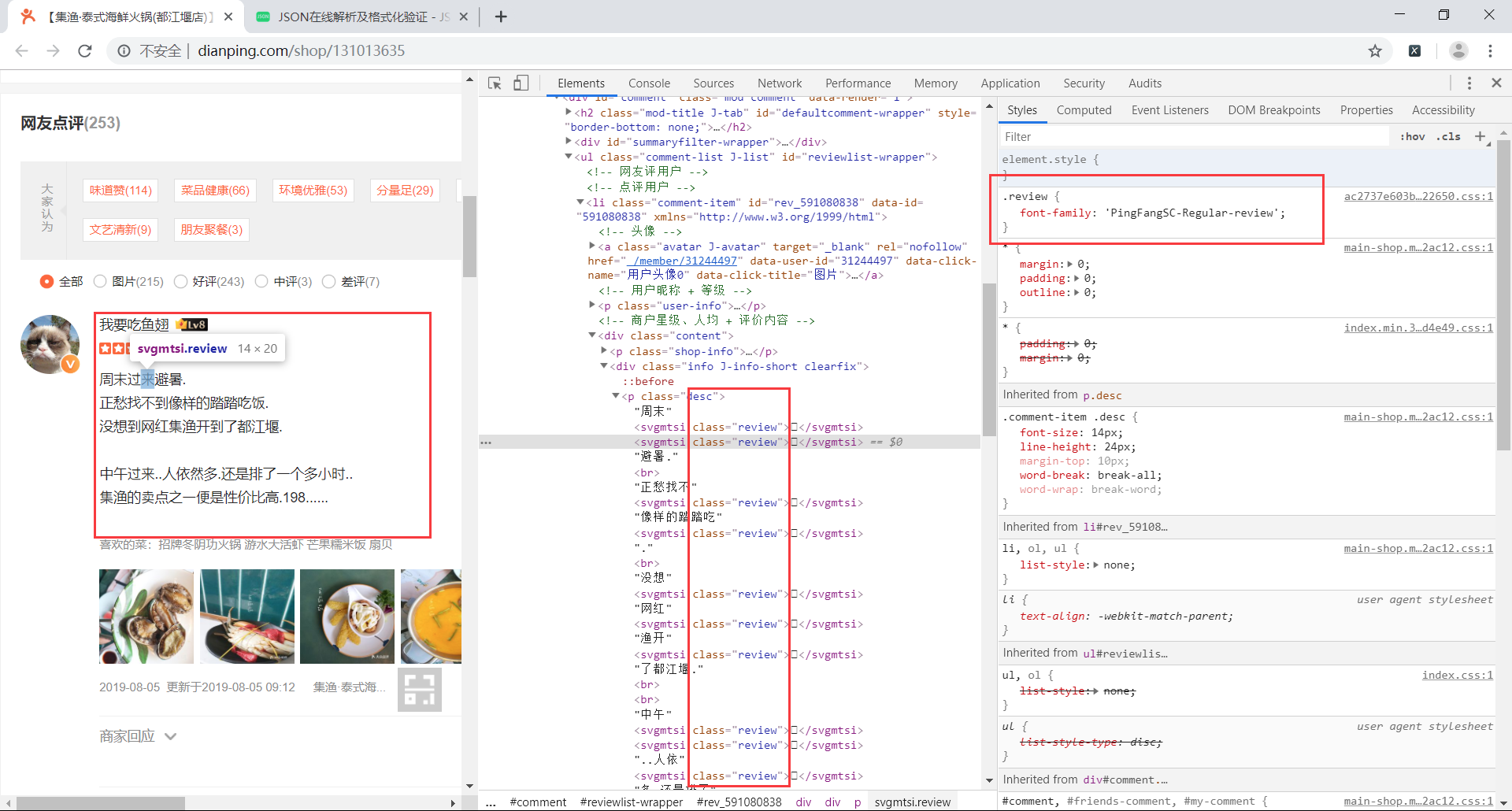Open the shrimp dish photo thumbnail
The width and height of the screenshot is (1512, 811).
(x=247, y=617)
